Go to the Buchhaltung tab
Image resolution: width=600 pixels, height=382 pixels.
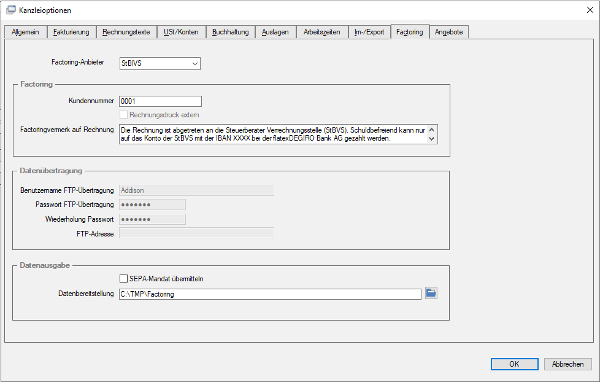(x=230, y=32)
